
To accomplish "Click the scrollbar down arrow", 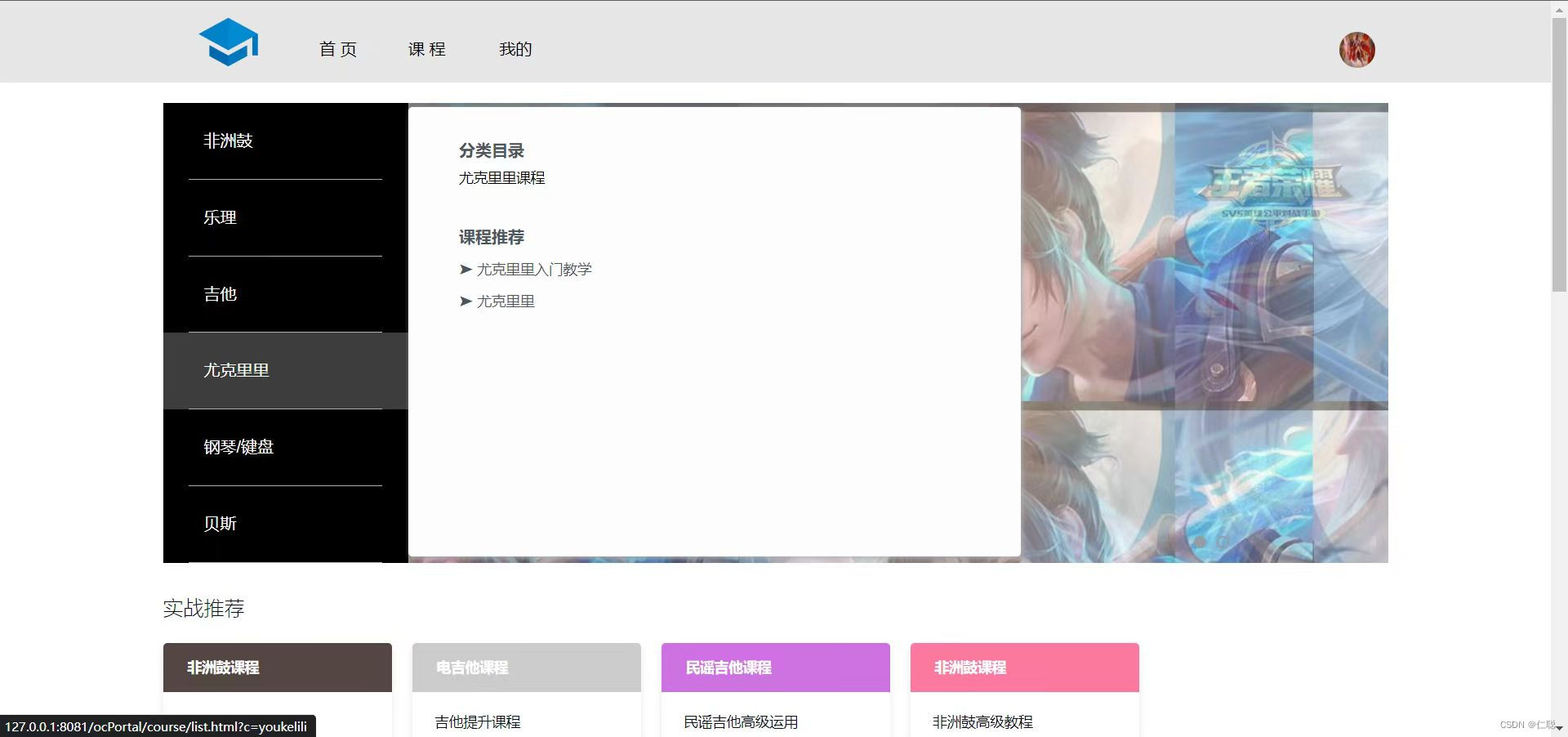I will click(1559, 728).
